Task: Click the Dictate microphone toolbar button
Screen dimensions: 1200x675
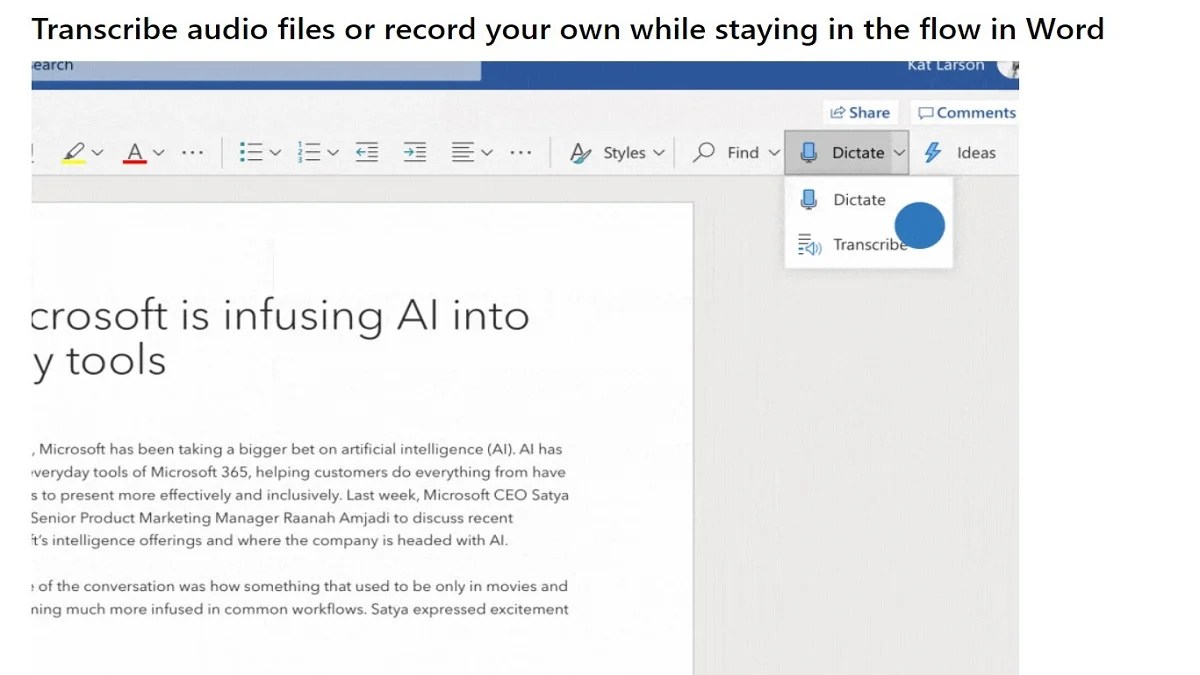Action: click(x=842, y=153)
